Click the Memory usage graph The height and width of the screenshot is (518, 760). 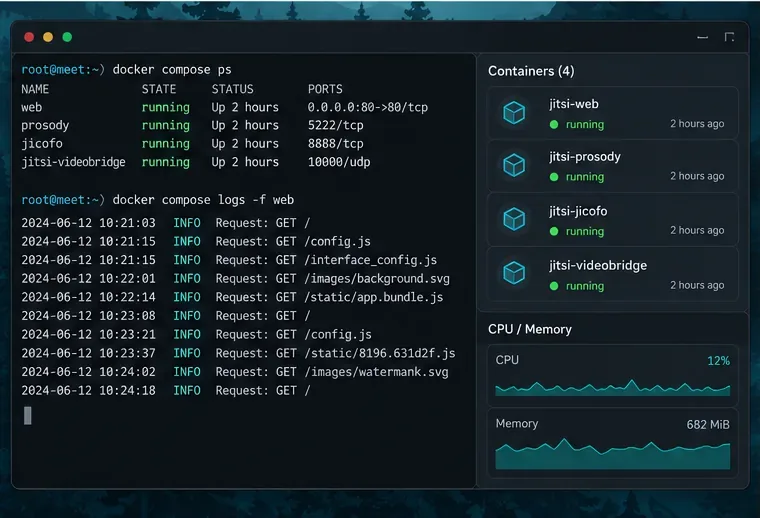click(x=613, y=454)
